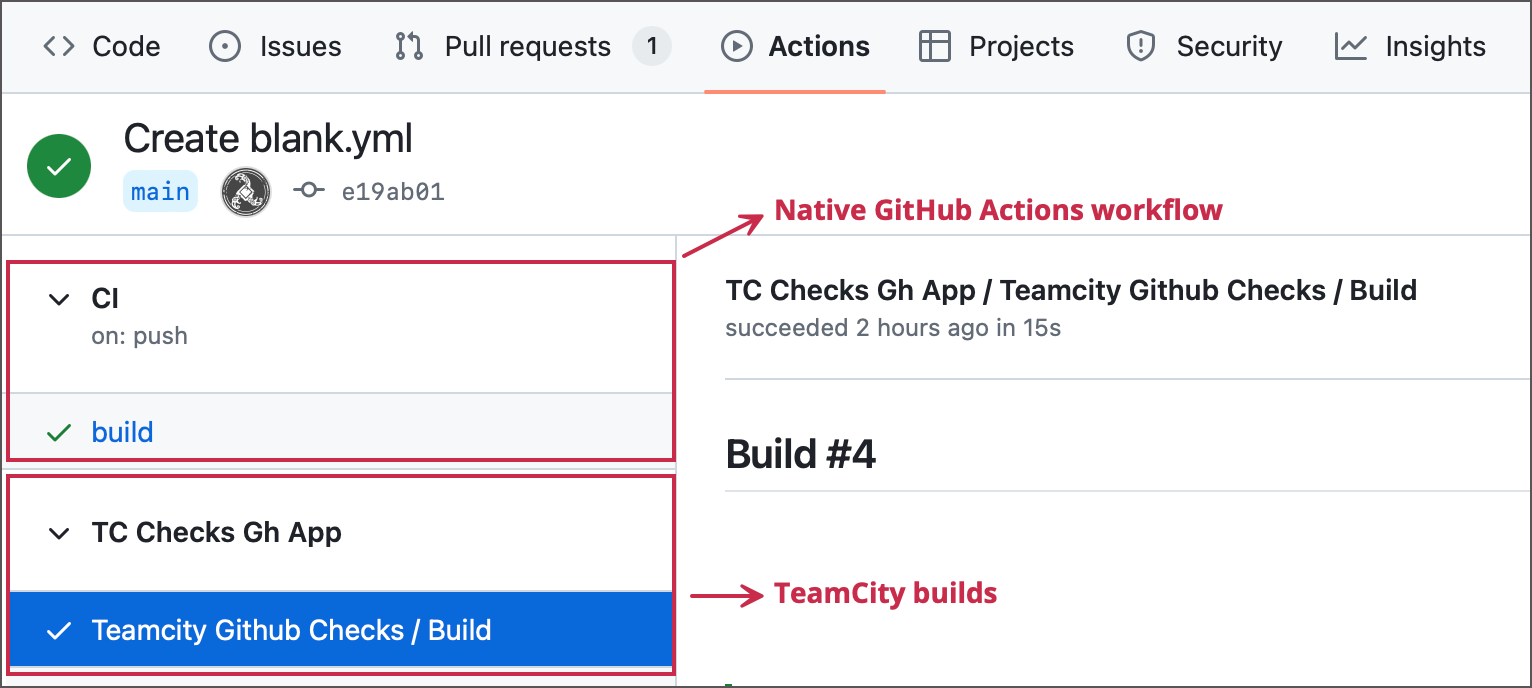Click the Actions play icon
Screen dimensions: 1532x688
(736, 46)
